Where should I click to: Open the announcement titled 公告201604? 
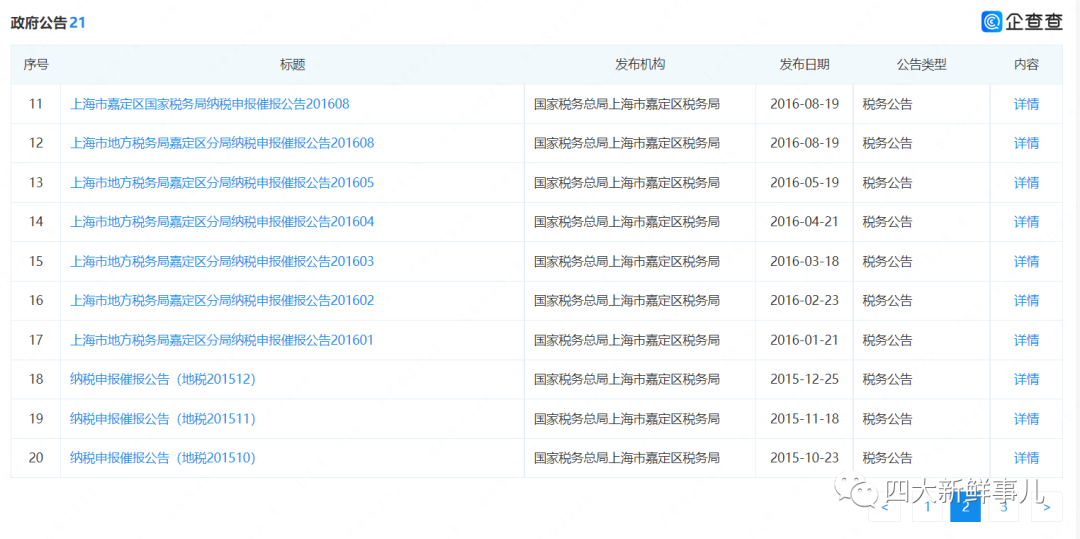coord(222,222)
